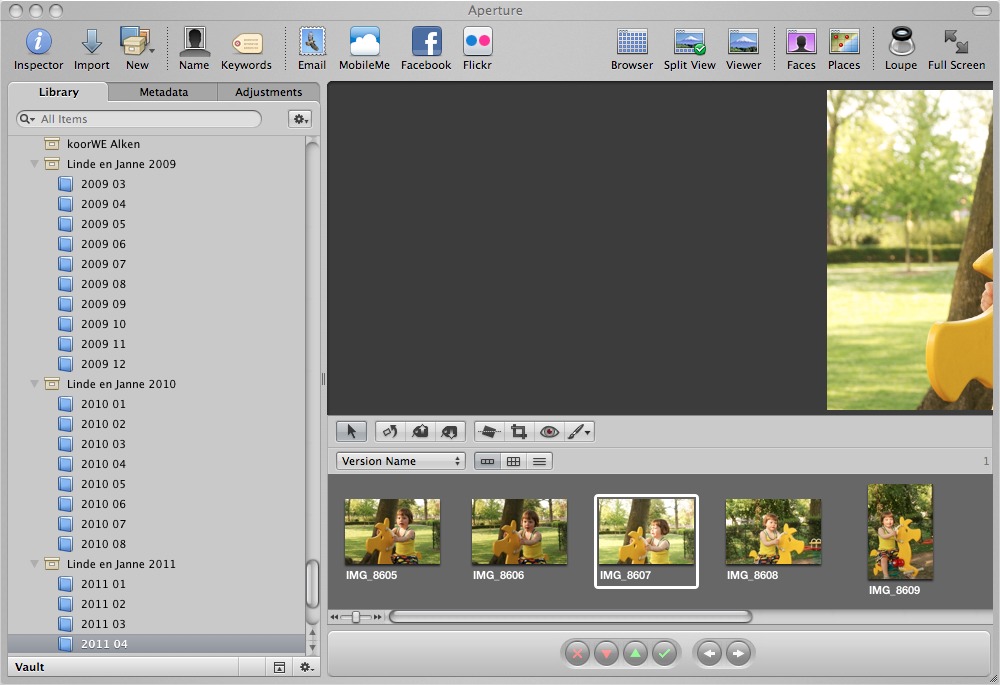Switch to the Adjustments tab
Image resolution: width=1000 pixels, height=685 pixels.
point(268,92)
